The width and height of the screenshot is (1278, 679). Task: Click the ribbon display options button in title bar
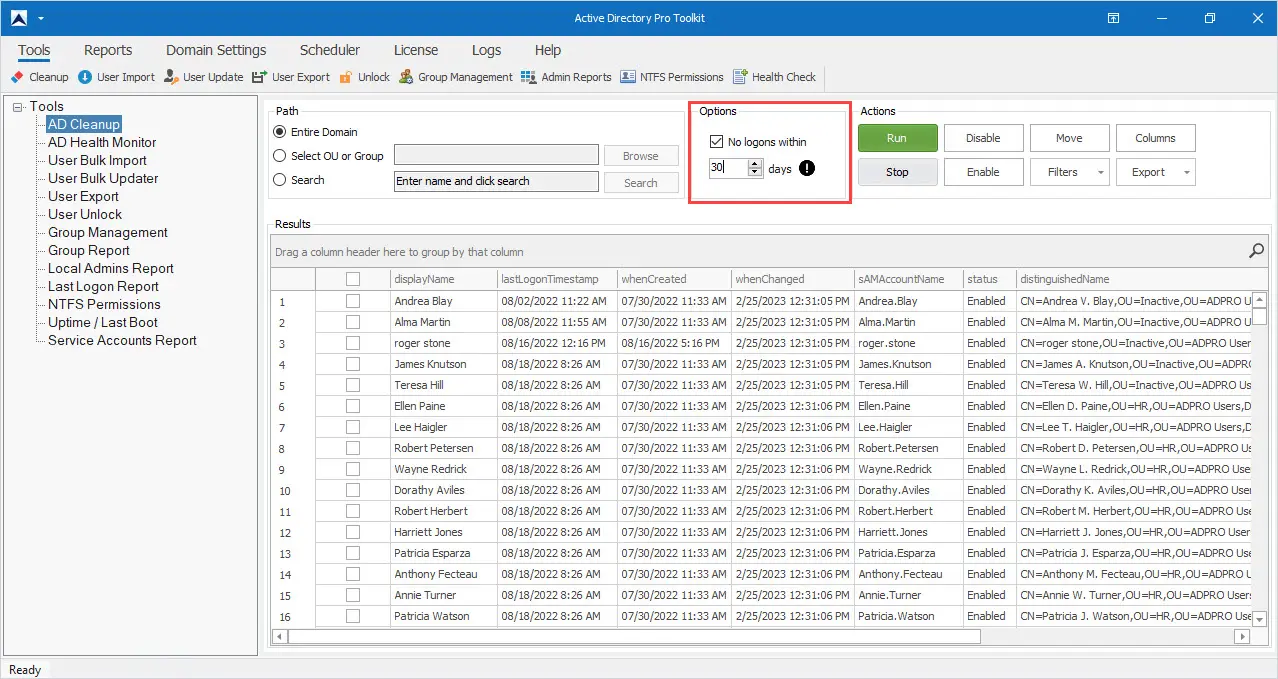[x=1114, y=18]
